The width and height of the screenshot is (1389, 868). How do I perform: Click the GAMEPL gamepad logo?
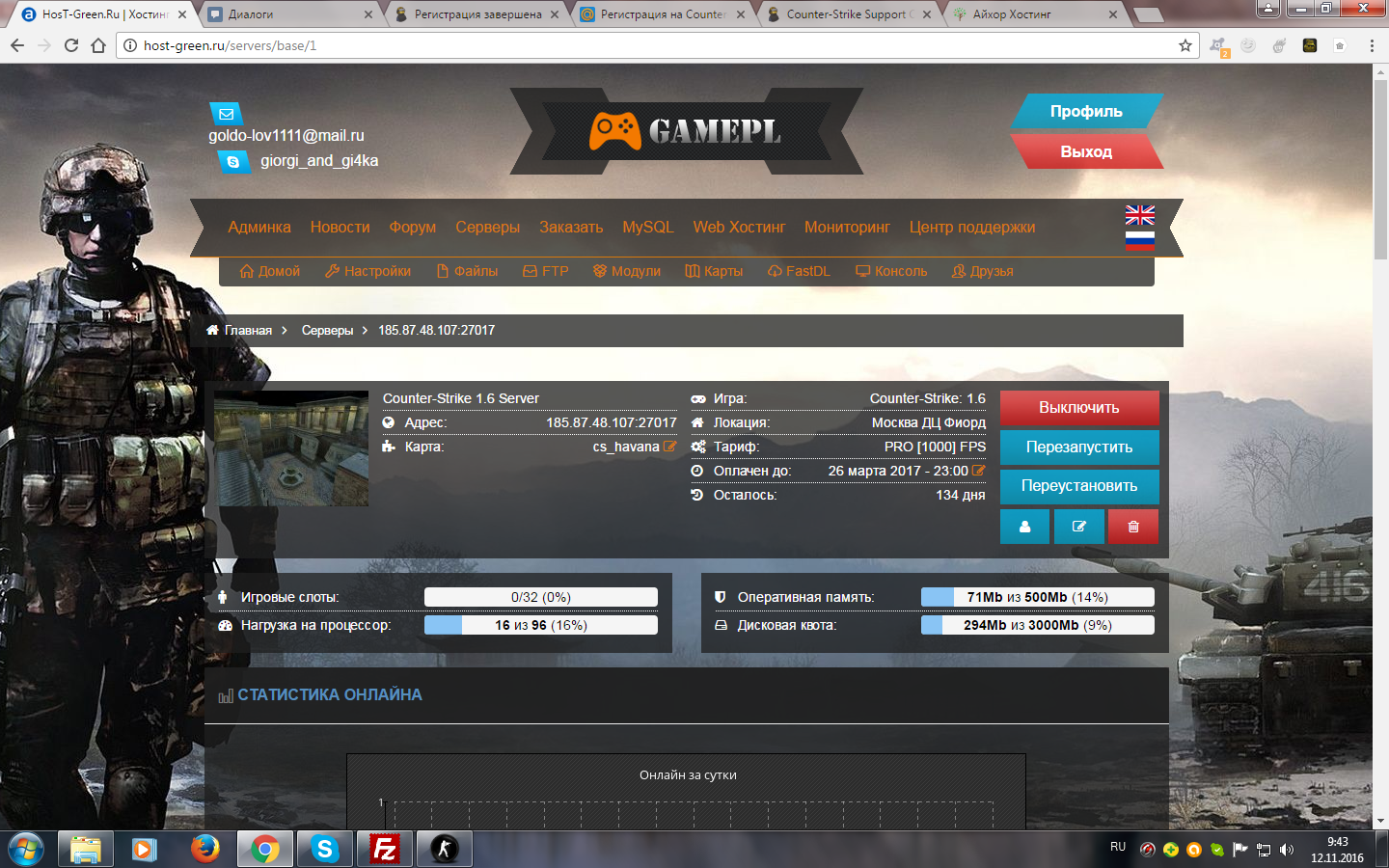(x=686, y=131)
